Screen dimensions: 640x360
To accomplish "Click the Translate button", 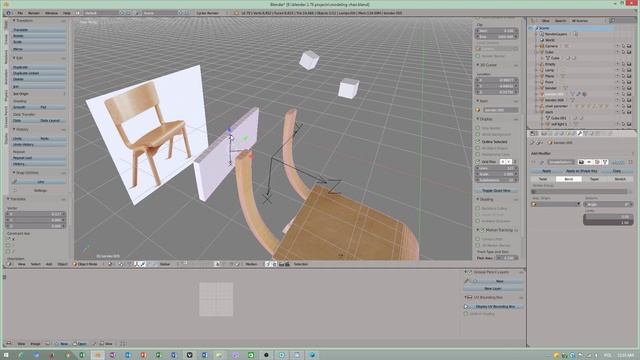I will coord(39,30).
